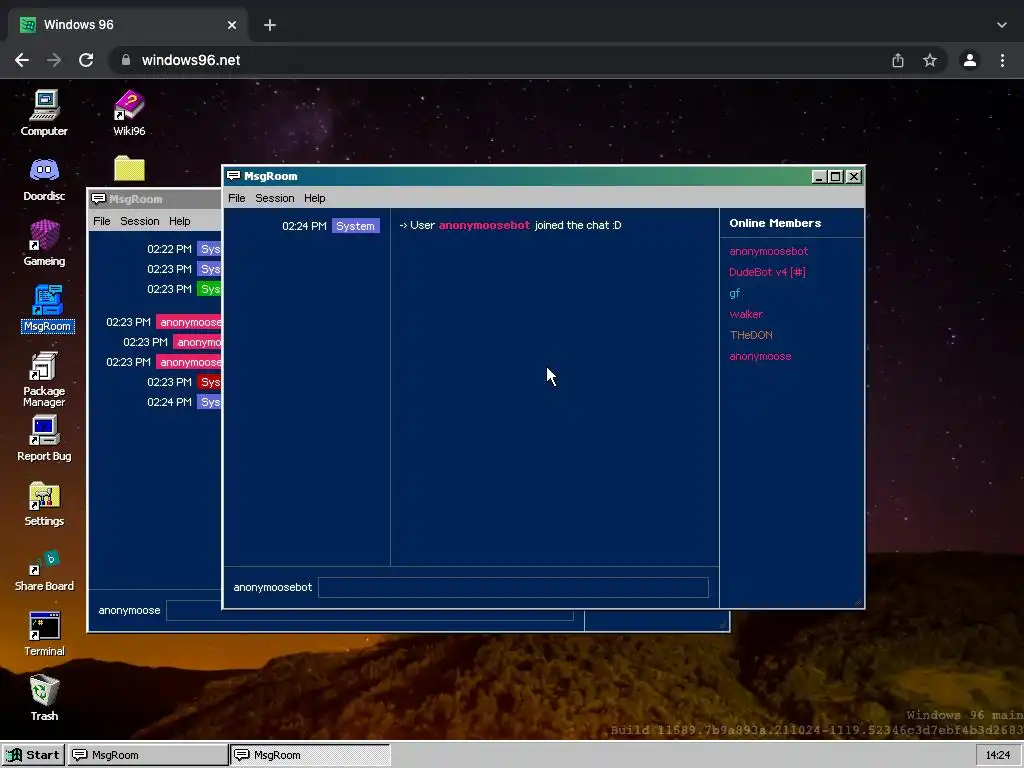
Task: Select walker in Online Members list
Action: coord(746,314)
